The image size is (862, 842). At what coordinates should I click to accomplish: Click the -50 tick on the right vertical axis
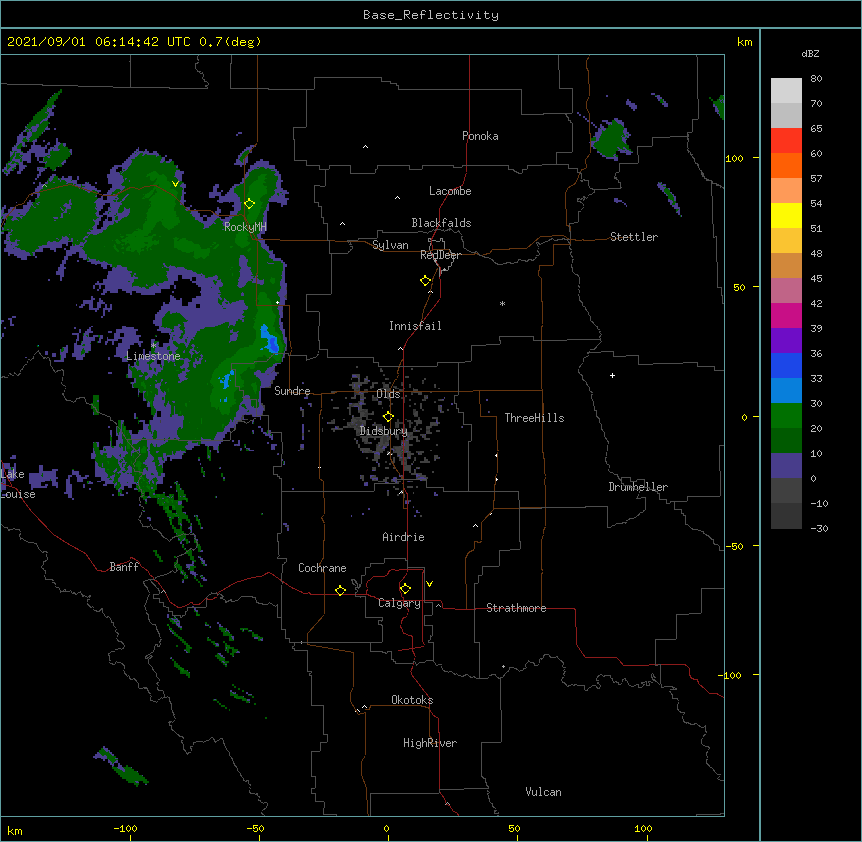click(734, 546)
